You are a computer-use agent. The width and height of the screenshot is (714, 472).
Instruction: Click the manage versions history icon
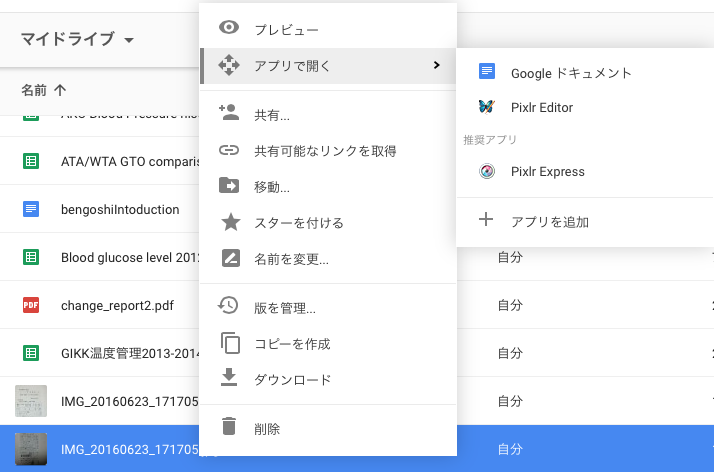coord(228,305)
